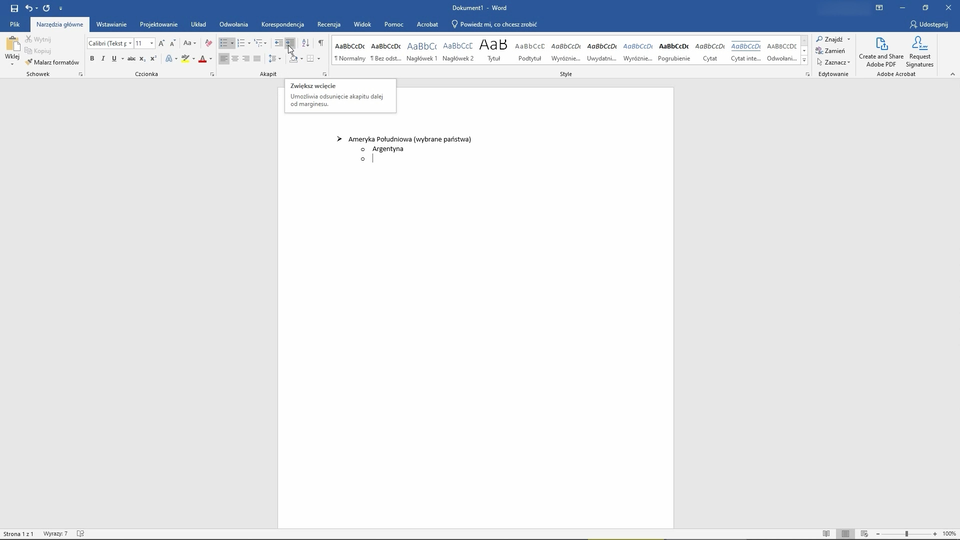Click the Clear Formatting eraser icon
Image resolution: width=960 pixels, height=540 pixels.
209,43
